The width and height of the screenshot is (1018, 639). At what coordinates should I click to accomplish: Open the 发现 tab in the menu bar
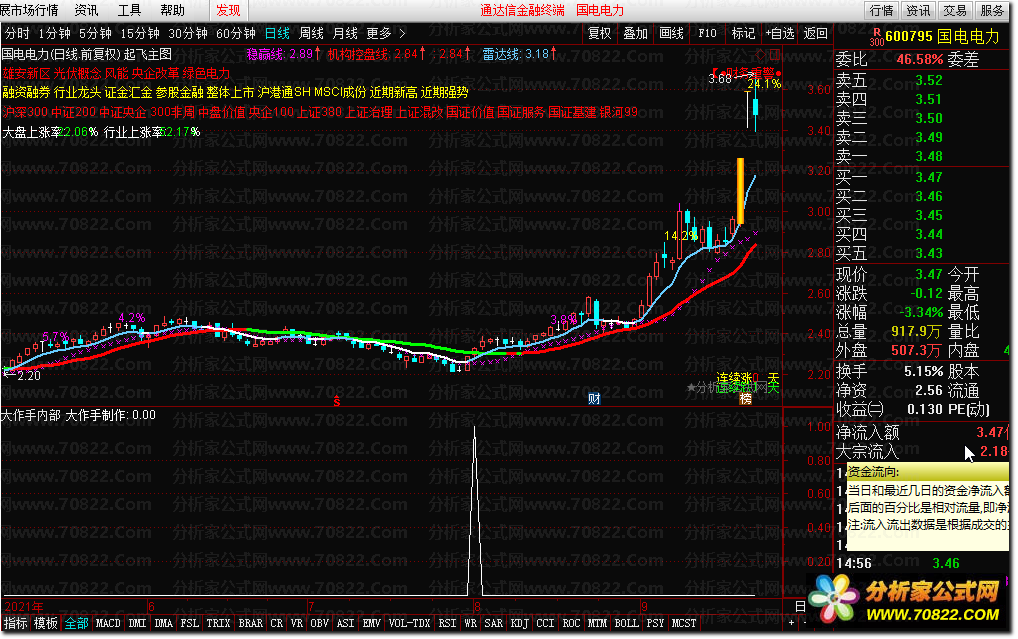228,10
